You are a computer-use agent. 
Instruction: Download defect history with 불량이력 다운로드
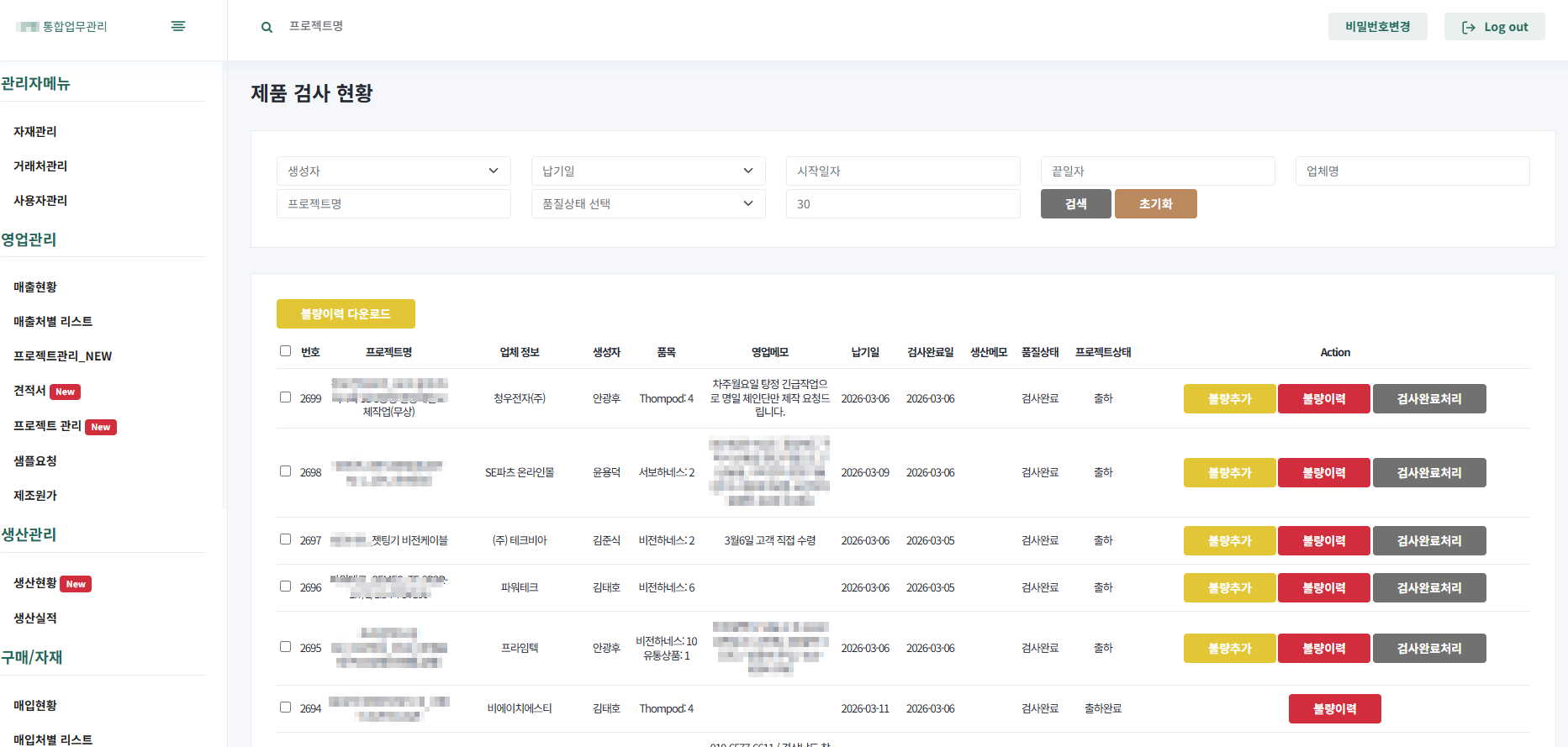coord(346,313)
